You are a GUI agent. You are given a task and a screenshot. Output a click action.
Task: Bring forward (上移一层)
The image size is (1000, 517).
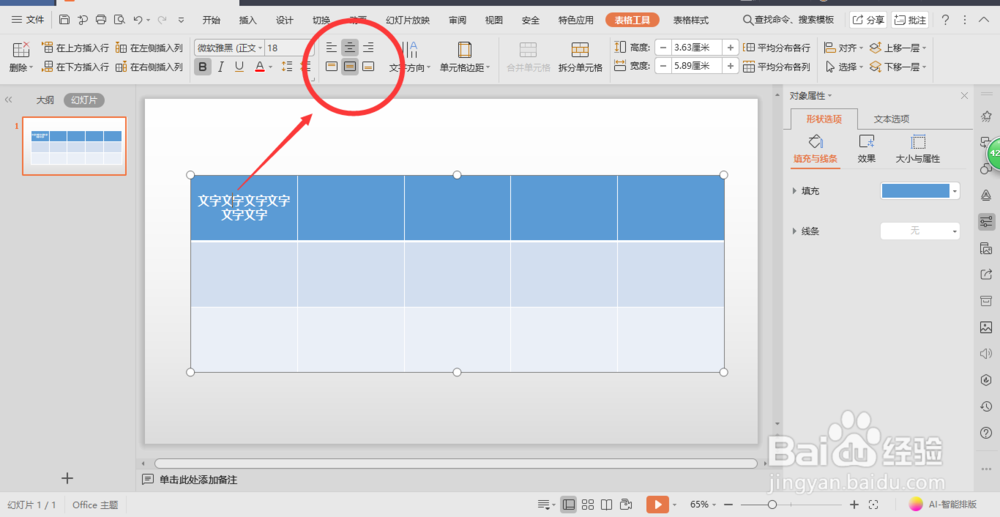(x=898, y=48)
